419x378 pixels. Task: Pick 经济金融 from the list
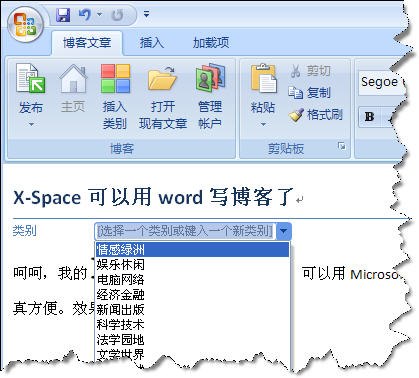click(192, 294)
